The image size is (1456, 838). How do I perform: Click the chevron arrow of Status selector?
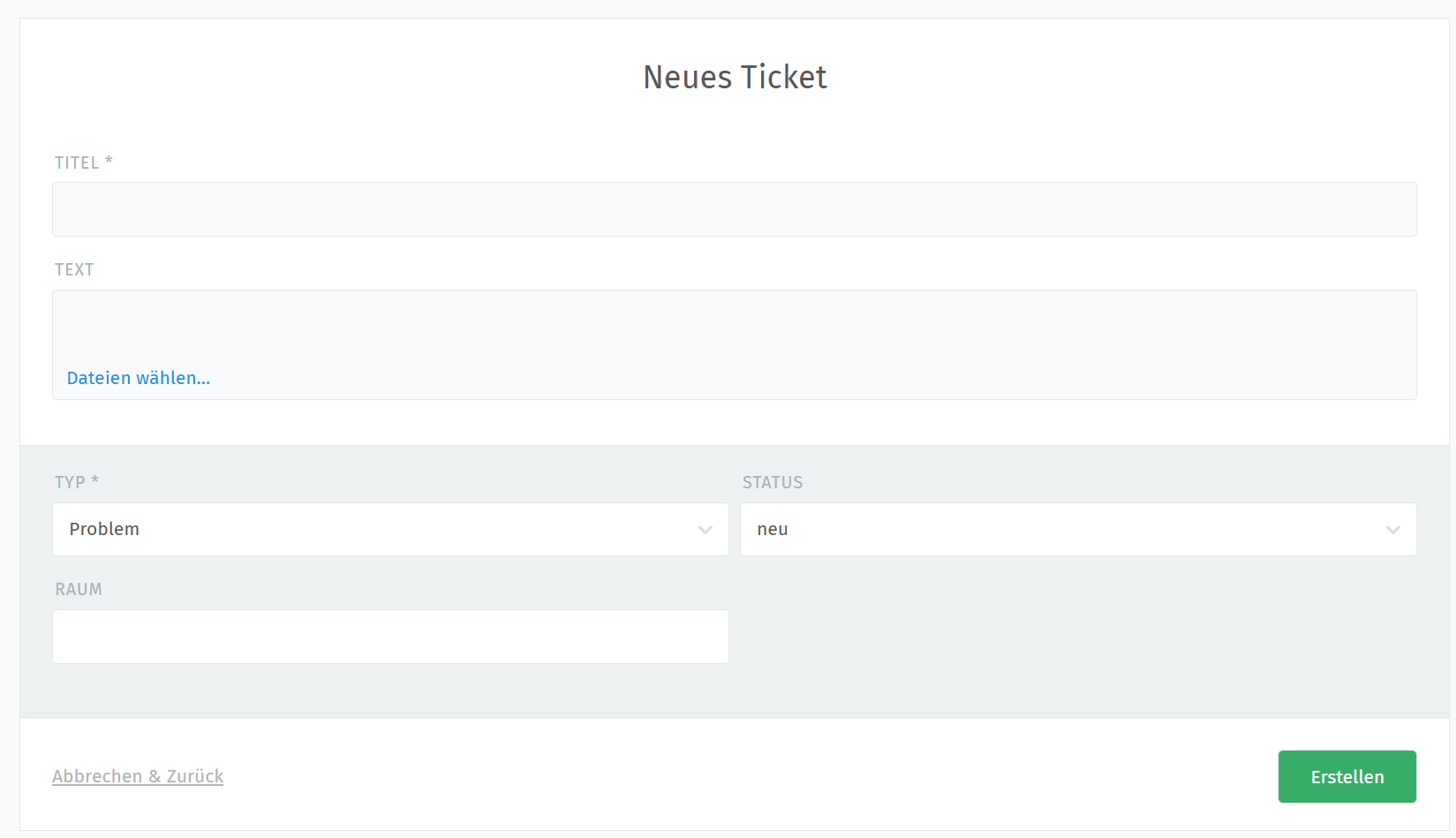point(1393,530)
